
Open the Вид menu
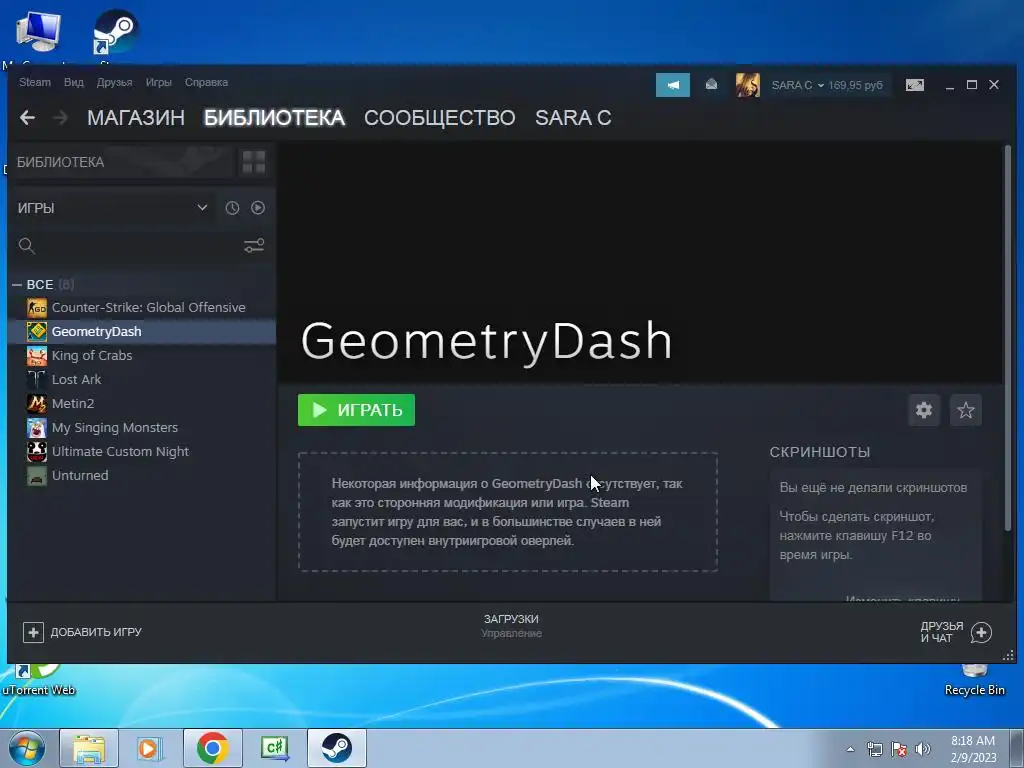(74, 82)
